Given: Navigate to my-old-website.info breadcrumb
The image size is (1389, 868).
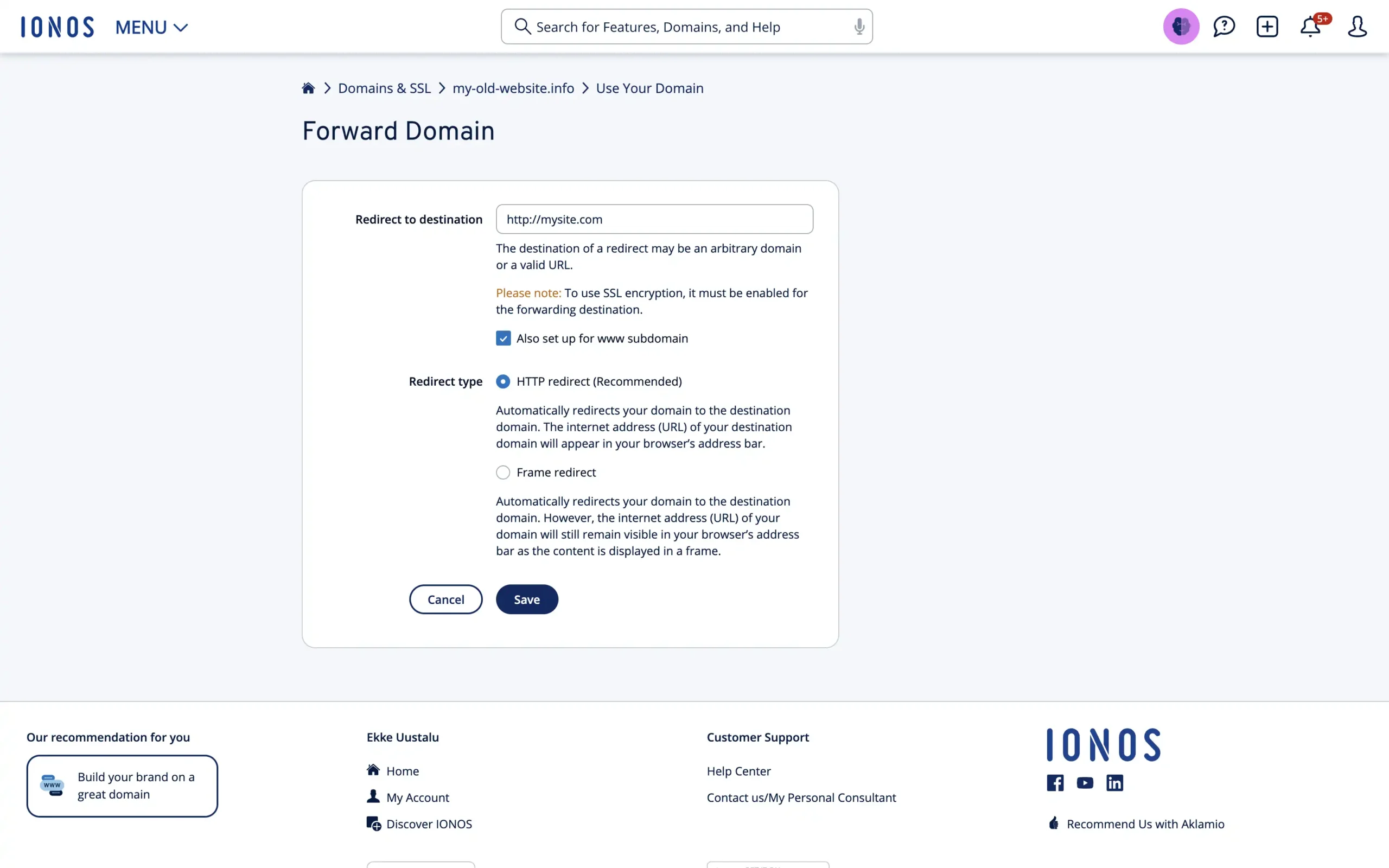Looking at the screenshot, I should click(x=513, y=88).
